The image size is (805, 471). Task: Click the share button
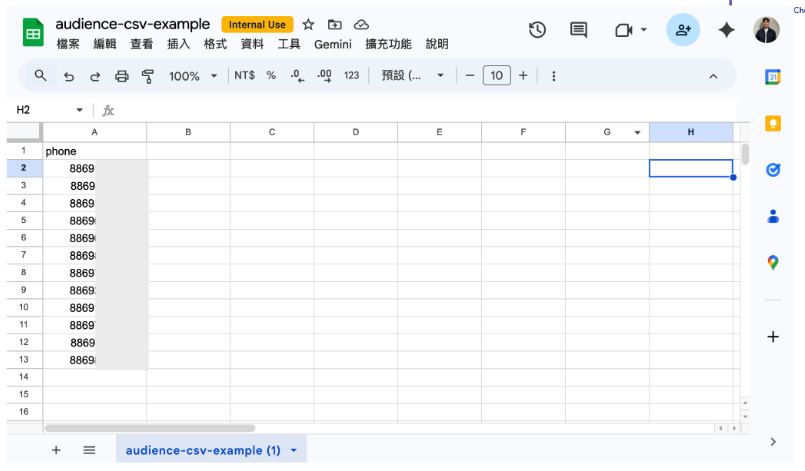[683, 30]
